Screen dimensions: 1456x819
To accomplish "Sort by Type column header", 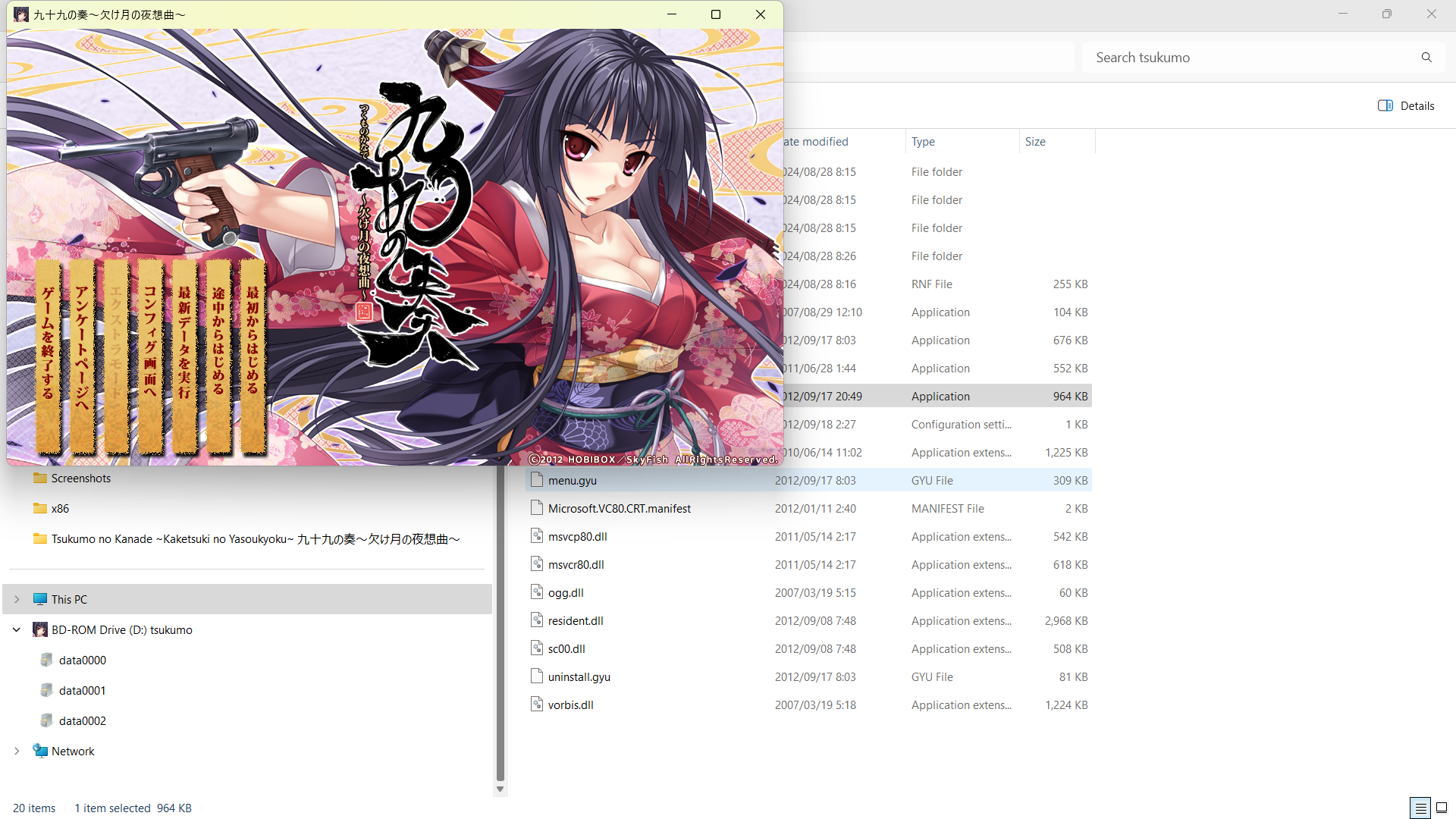I will click(962, 142).
